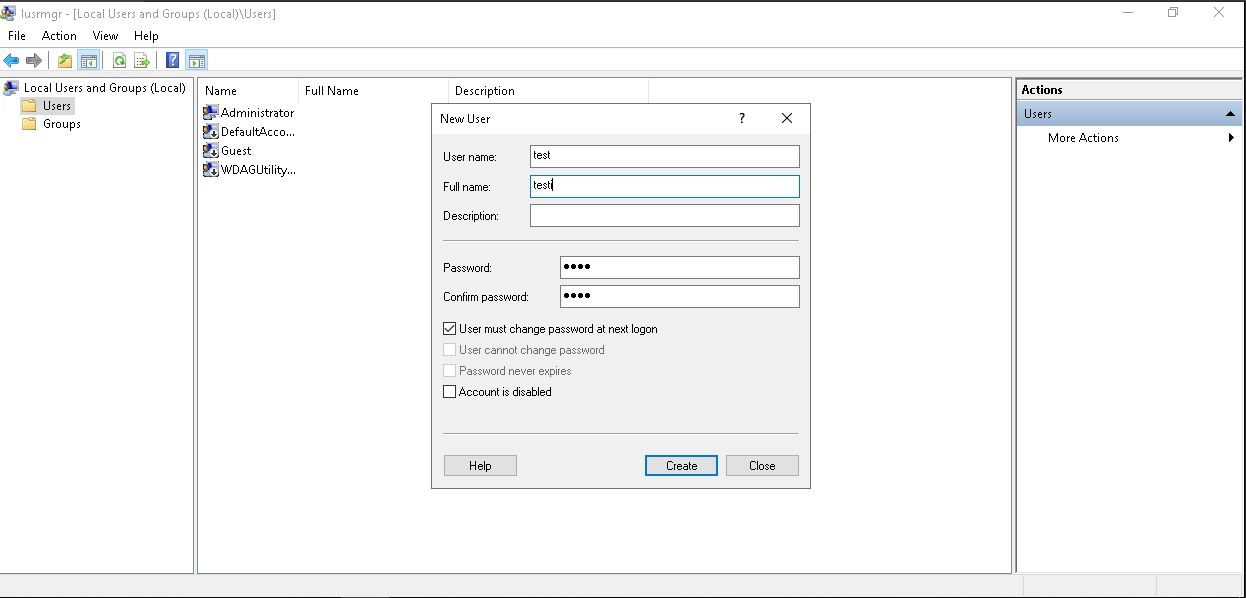Click the Refresh toolbar icon

click(119, 60)
